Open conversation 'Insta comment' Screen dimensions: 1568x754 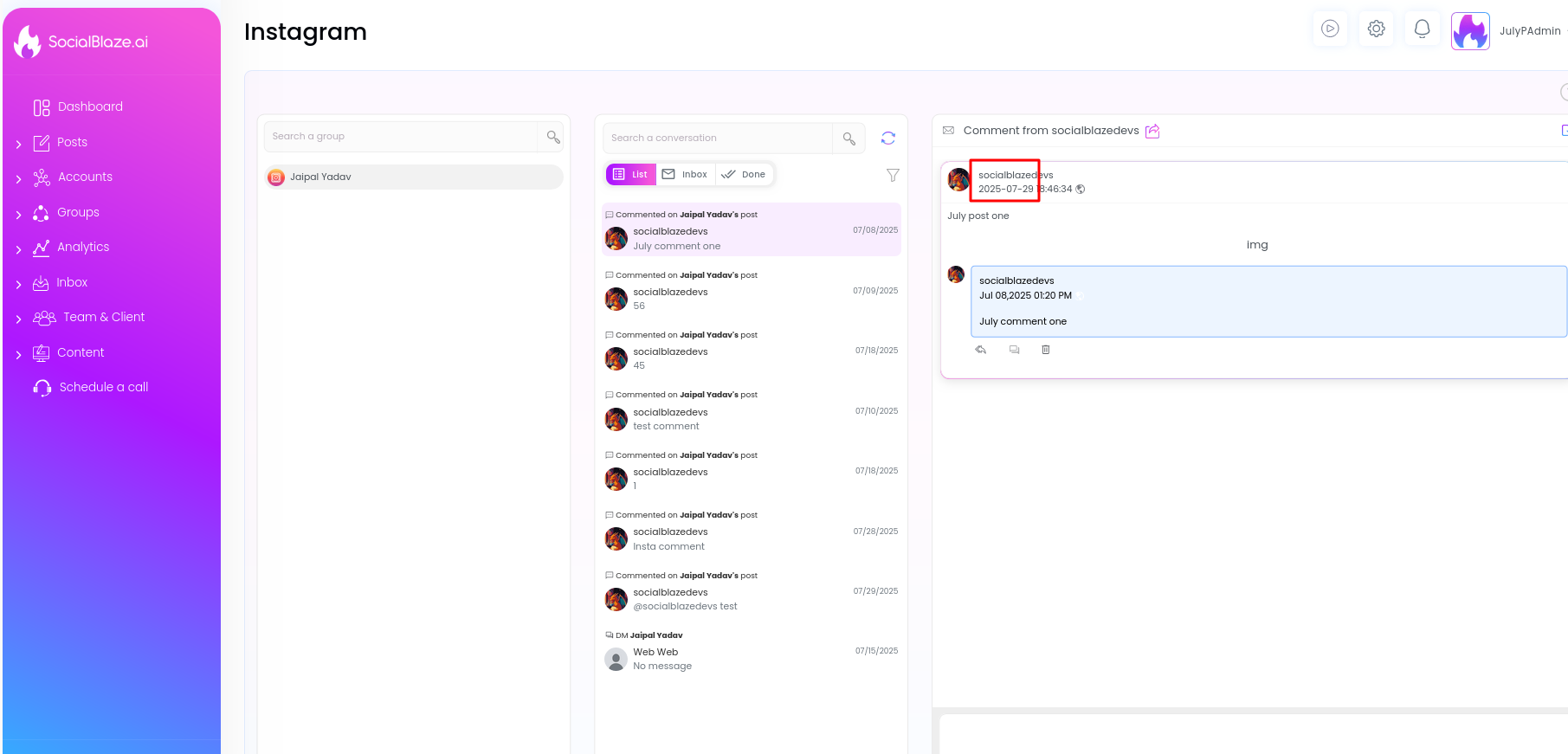[752, 532]
